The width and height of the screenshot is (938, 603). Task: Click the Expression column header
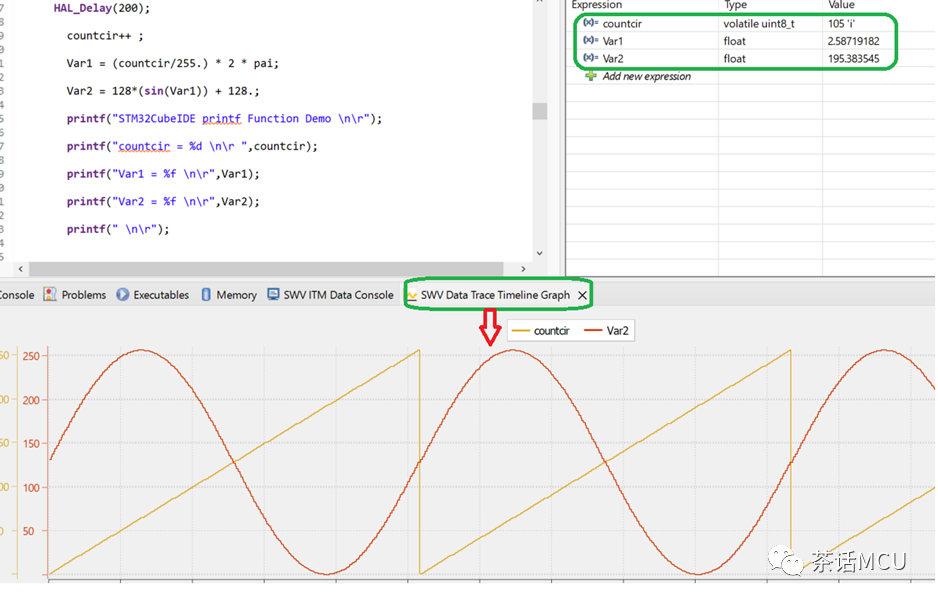(596, 5)
